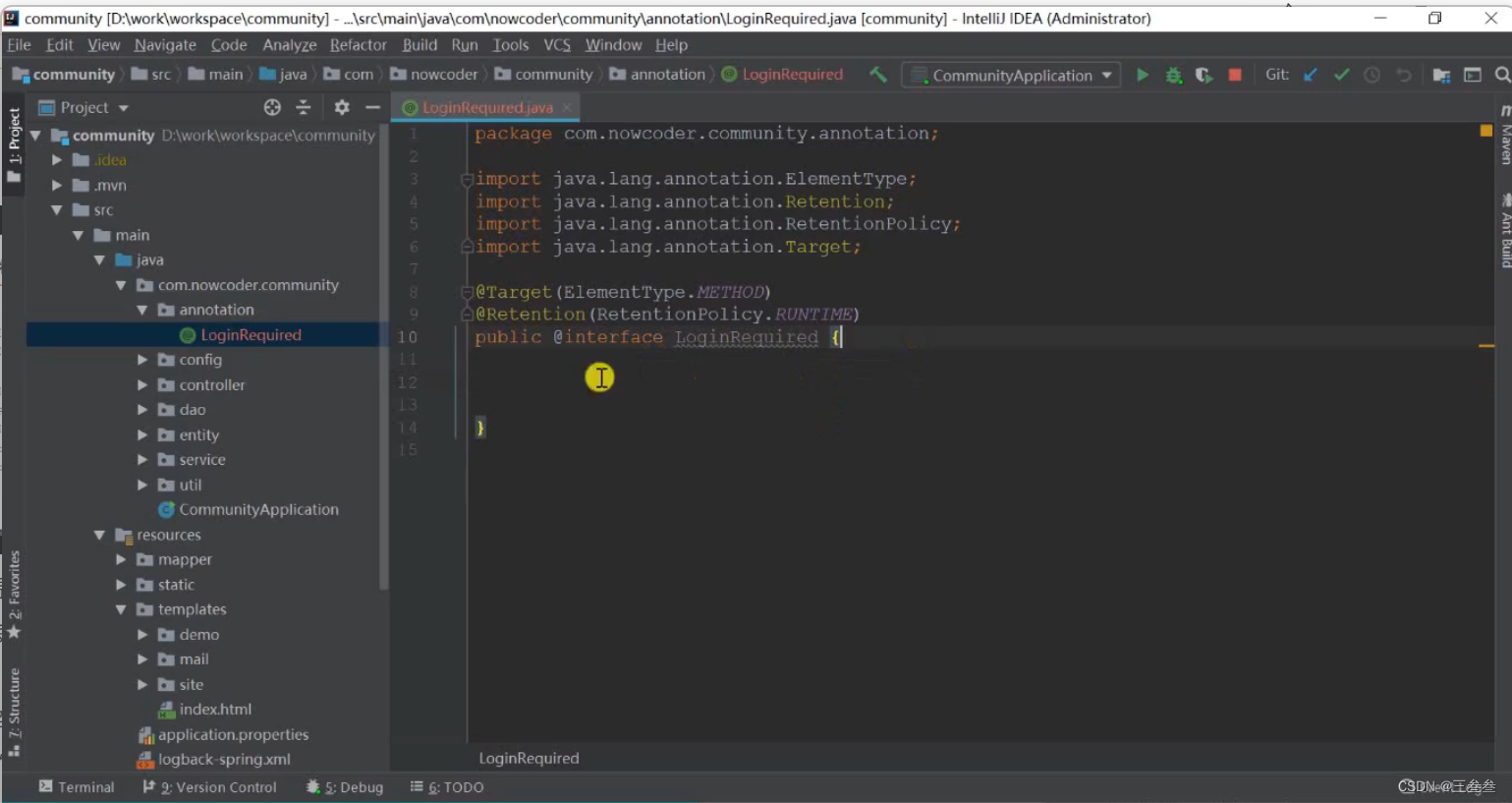The width and height of the screenshot is (1512, 803).
Task: Collapse the src tree node
Action: pos(56,209)
